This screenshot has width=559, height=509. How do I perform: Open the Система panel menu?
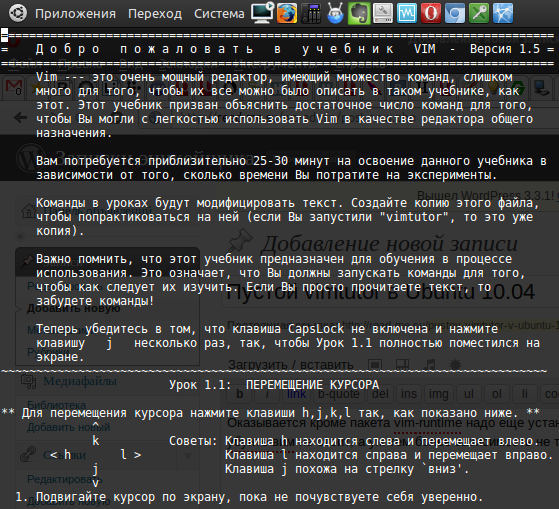click(x=219, y=14)
